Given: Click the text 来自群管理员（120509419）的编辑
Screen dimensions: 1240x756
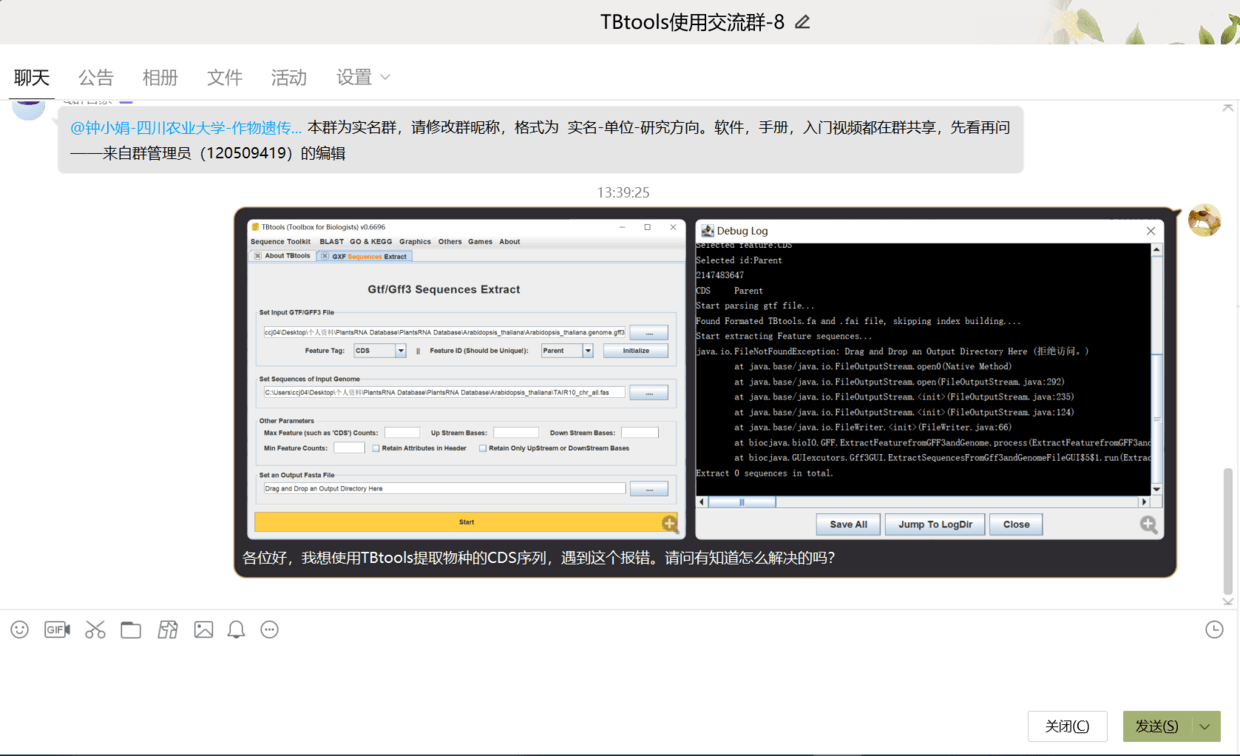Looking at the screenshot, I should [x=224, y=154].
